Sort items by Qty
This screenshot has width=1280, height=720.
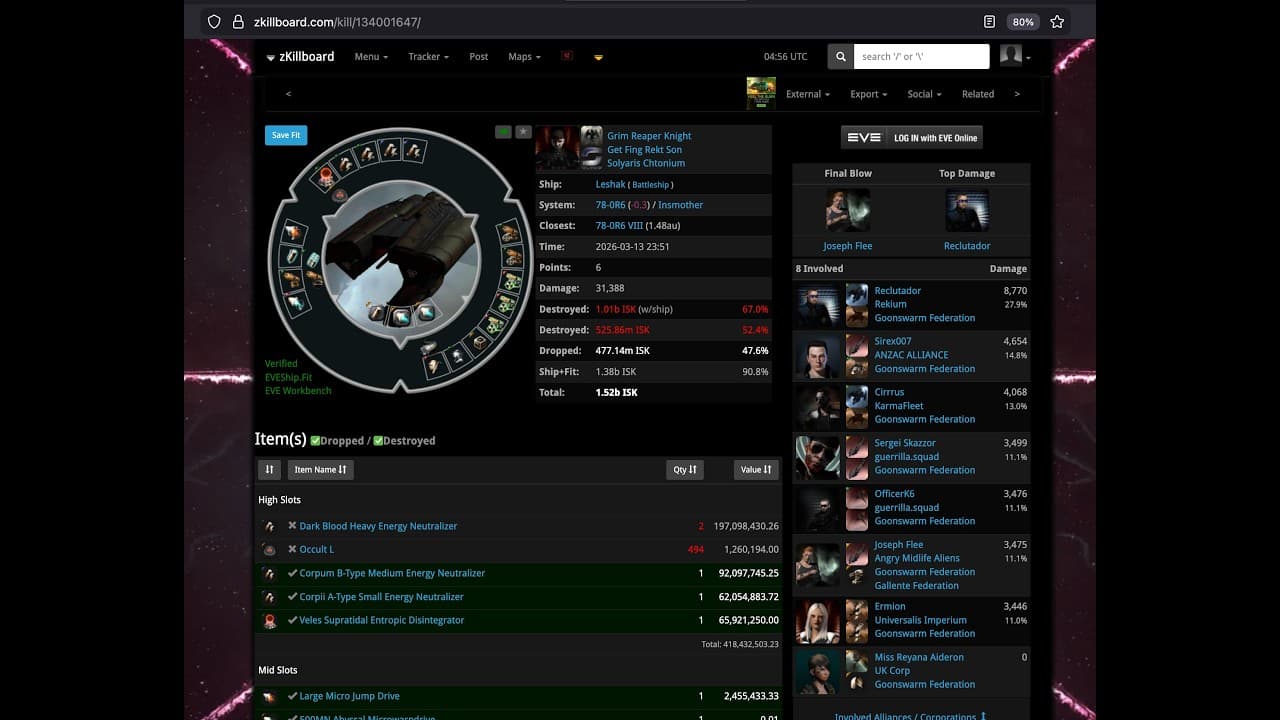685,469
